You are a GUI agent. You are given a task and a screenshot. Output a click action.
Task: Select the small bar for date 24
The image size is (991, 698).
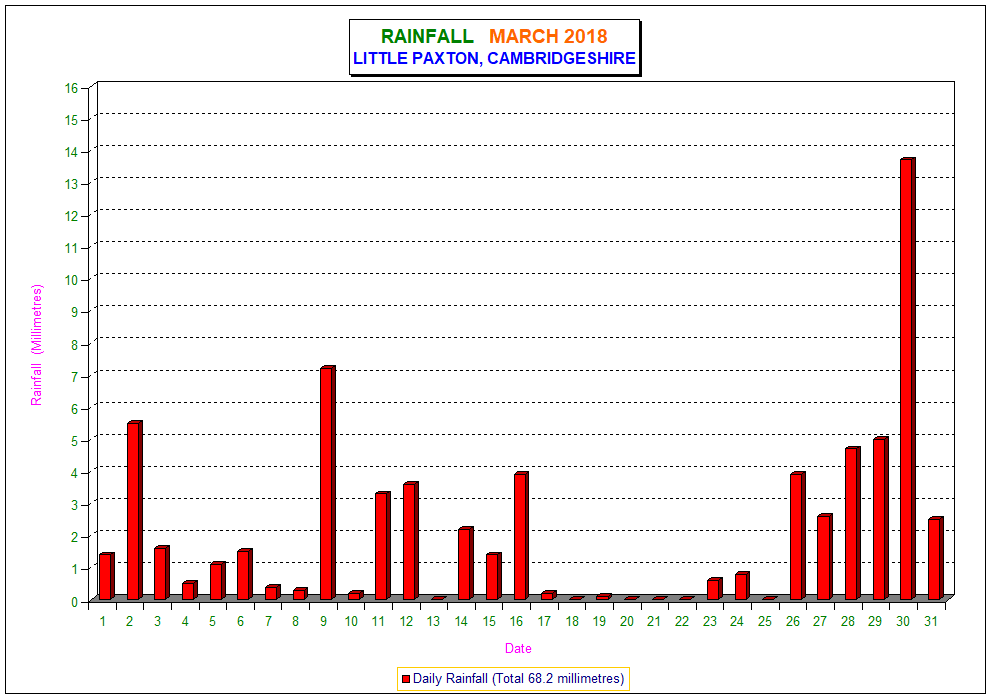pos(742,585)
